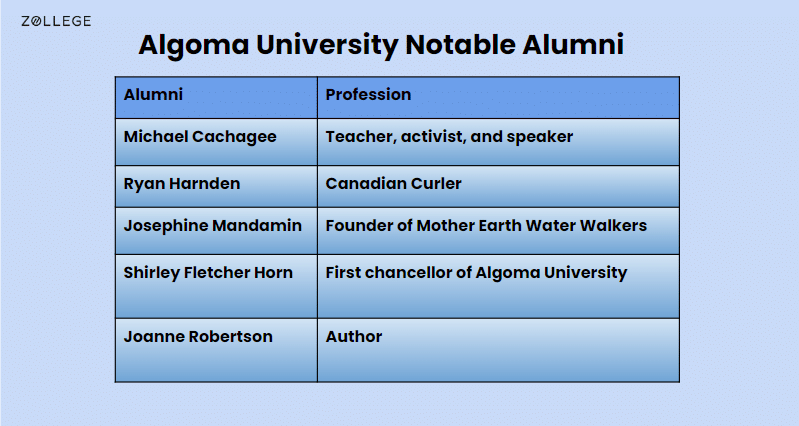Select the Alumni column header
This screenshot has height=426, width=799.
tap(216, 97)
